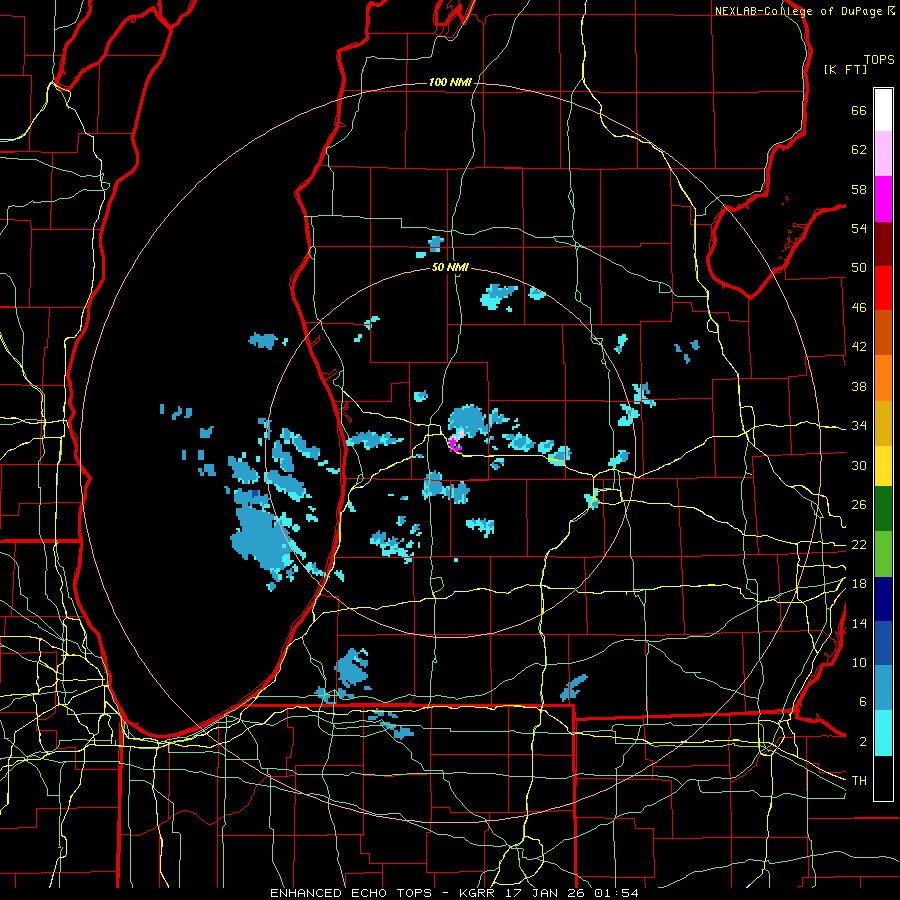Click the yellow 30 kft legend swatch
This screenshot has width=900, height=900.
tap(883, 465)
